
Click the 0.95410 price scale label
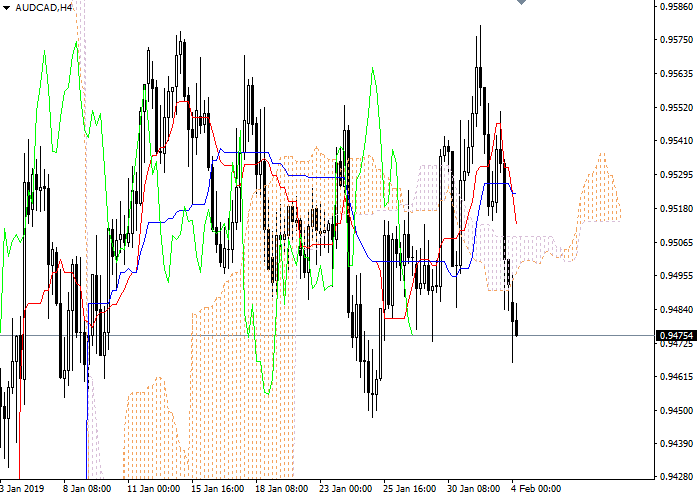click(676, 141)
